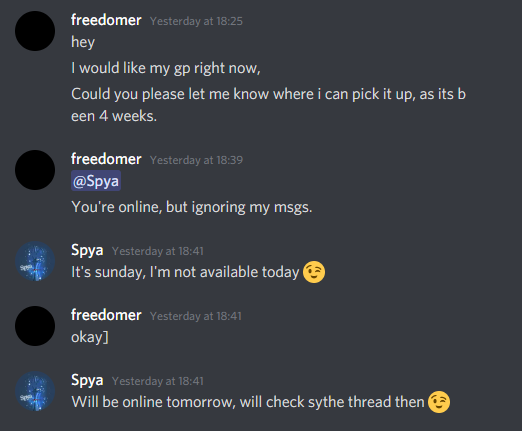Select the "Will be online tomorrow" message
The height and width of the screenshot is (431, 522).
click(248, 402)
